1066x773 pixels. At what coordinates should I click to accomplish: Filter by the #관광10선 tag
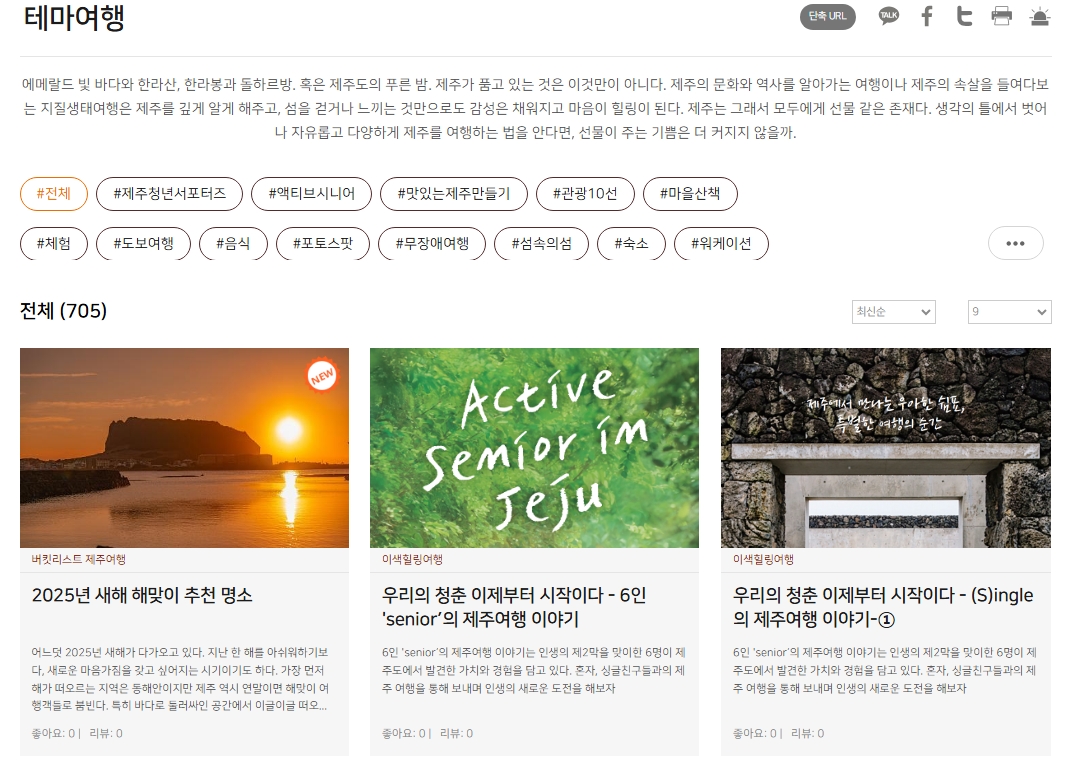585,193
